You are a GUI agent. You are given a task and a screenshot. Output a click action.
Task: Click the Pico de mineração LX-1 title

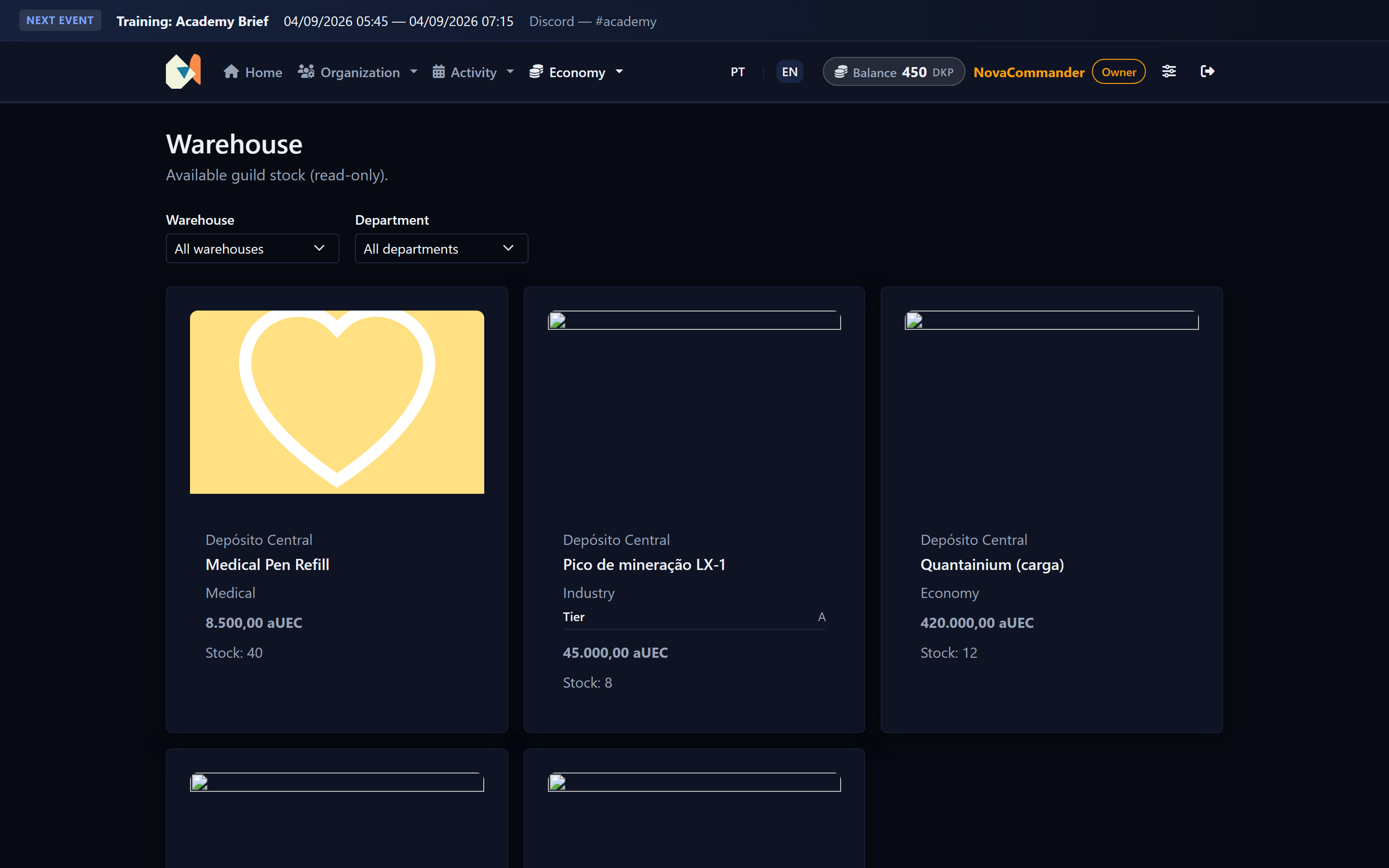(644, 565)
